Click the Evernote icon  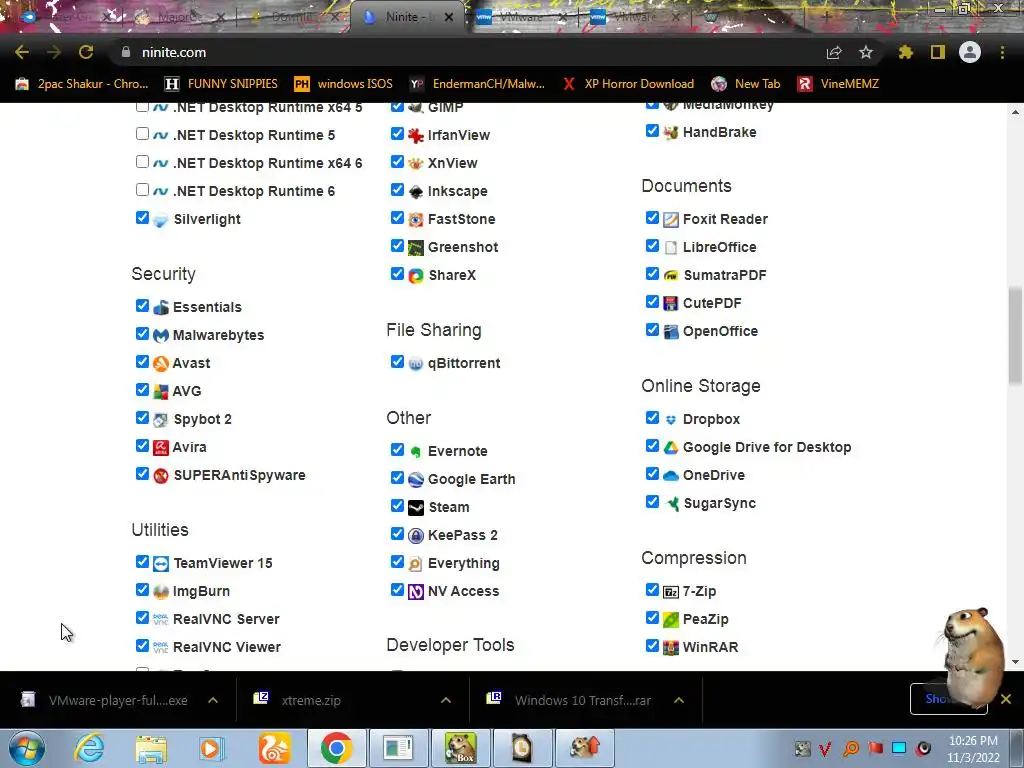415,452
